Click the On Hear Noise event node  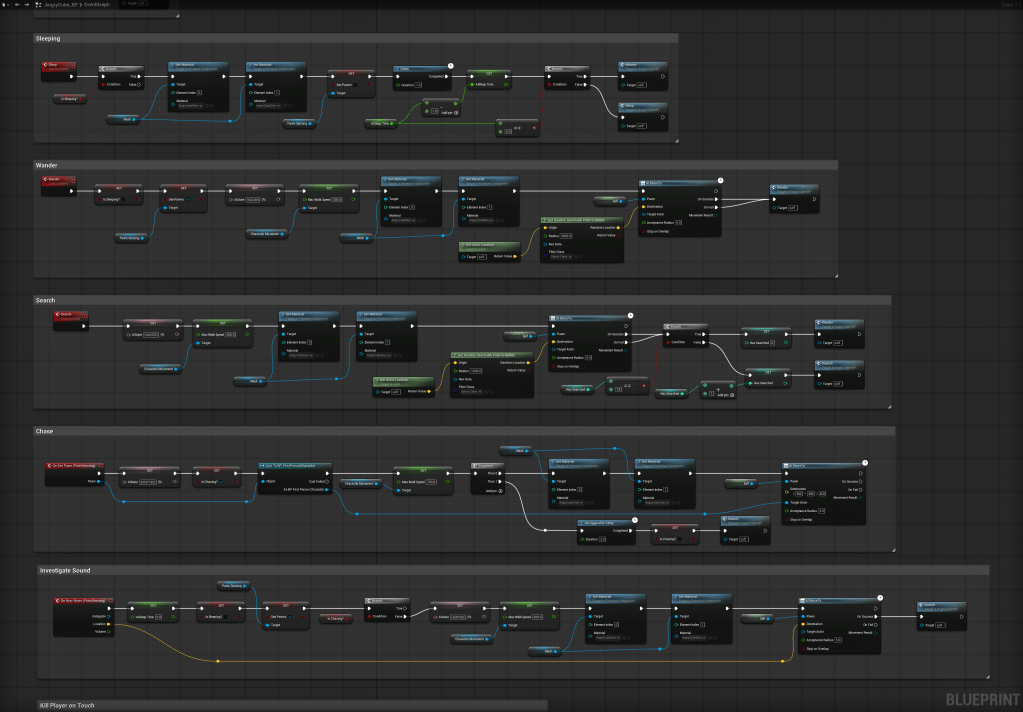point(84,601)
